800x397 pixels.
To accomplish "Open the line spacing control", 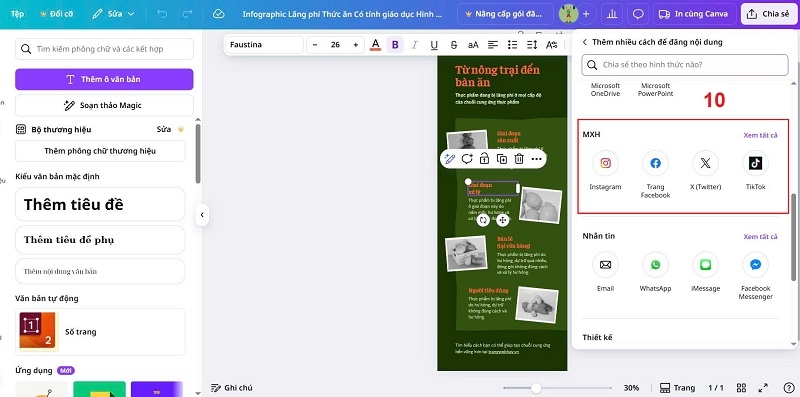I will pos(532,45).
